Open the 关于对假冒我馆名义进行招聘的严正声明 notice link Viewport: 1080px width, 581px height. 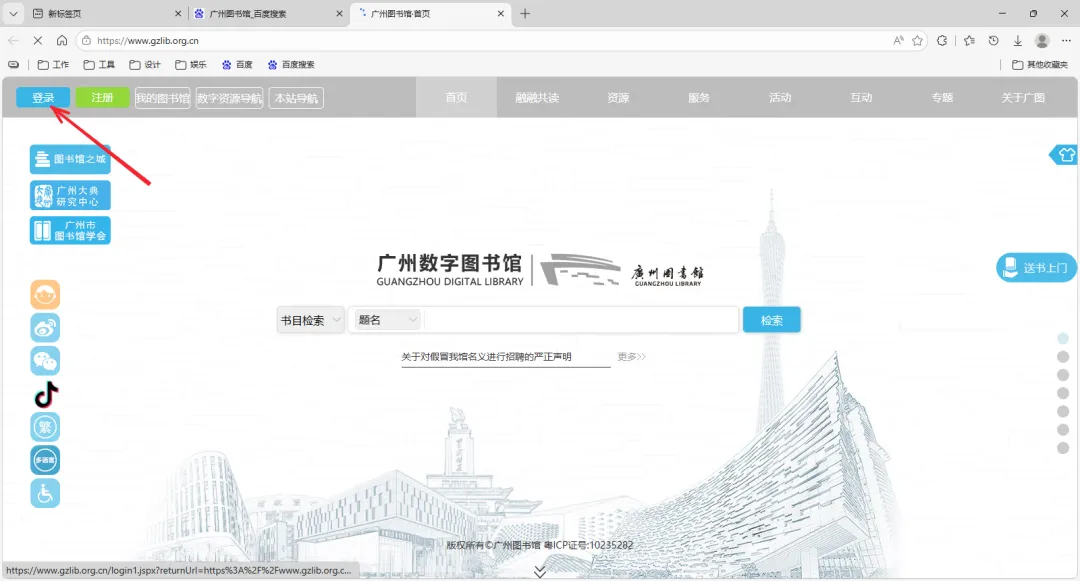click(x=486, y=357)
